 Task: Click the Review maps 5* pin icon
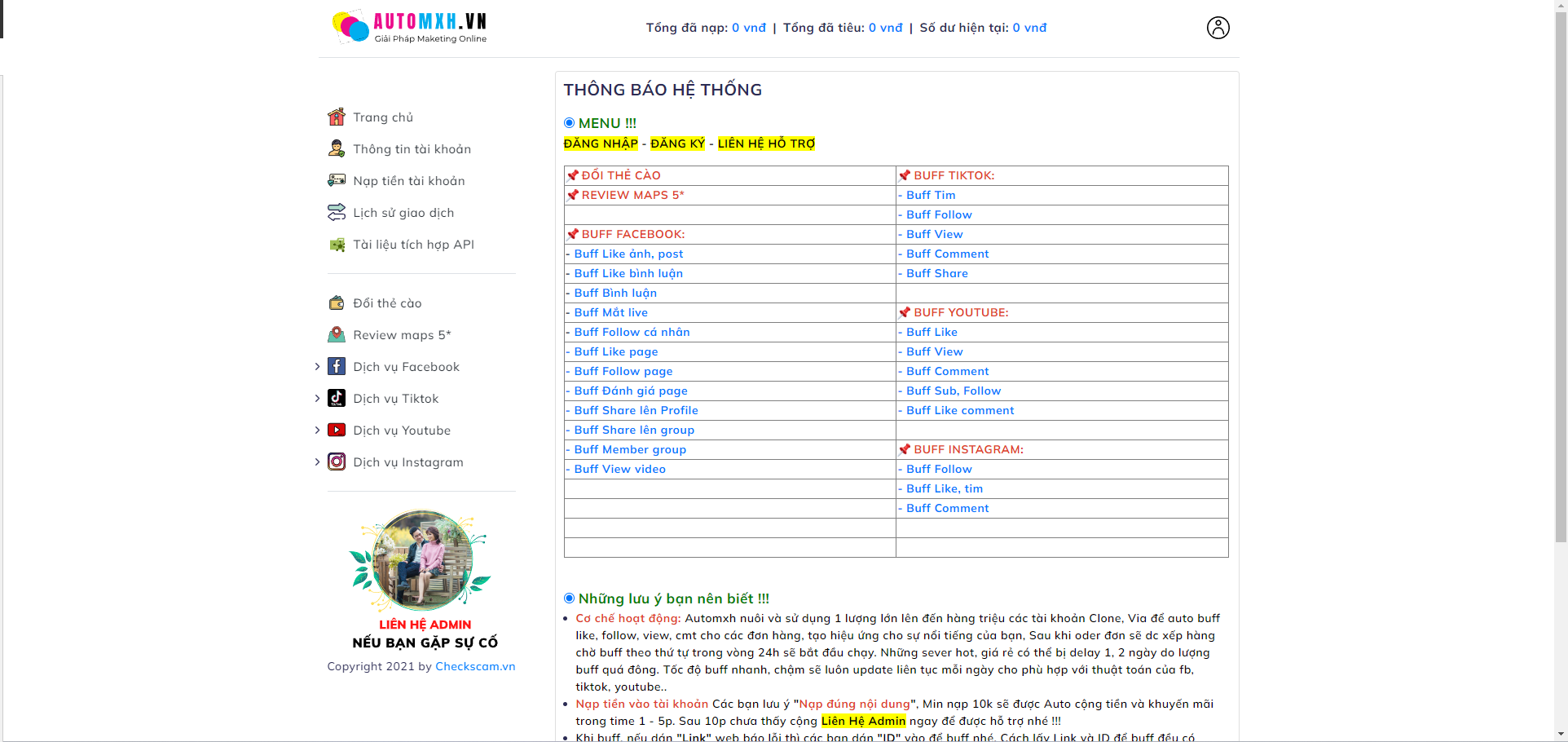point(337,335)
